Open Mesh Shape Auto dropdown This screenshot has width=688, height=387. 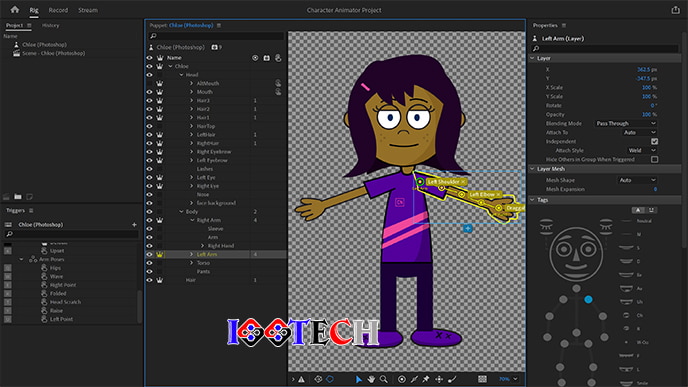tap(637, 180)
